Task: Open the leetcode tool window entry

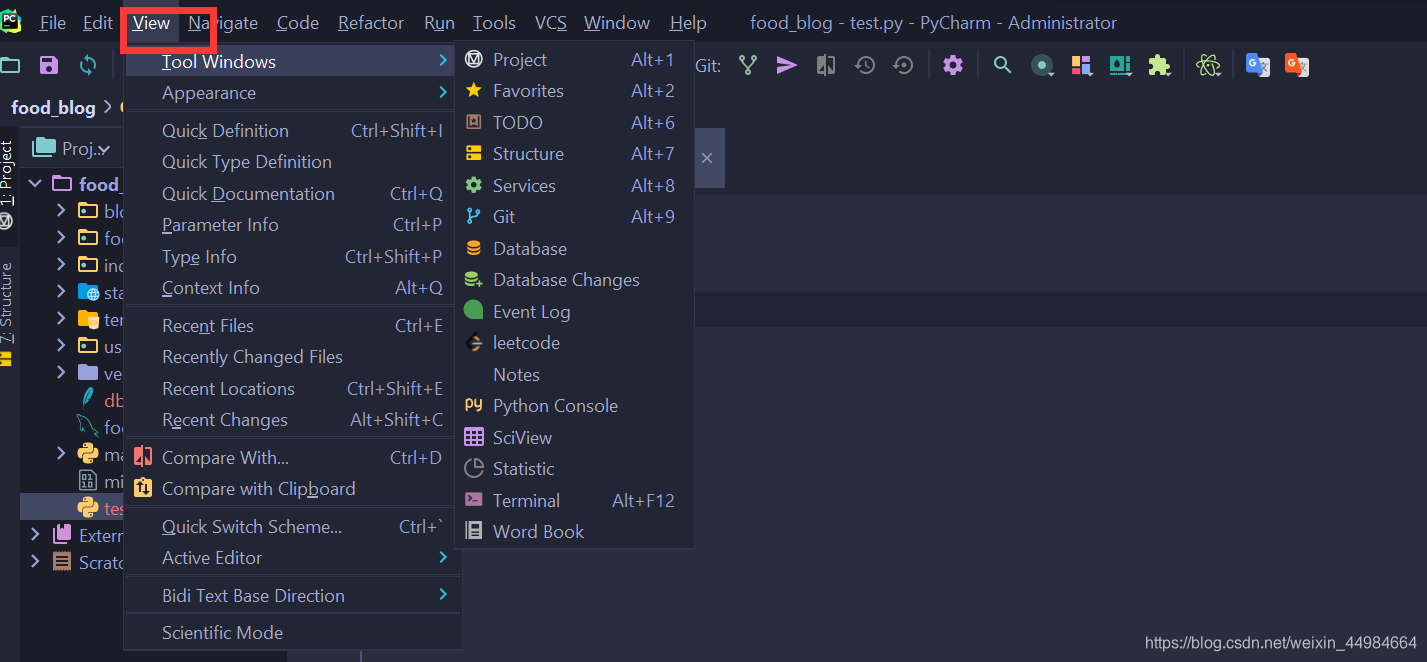Action: (x=574, y=343)
